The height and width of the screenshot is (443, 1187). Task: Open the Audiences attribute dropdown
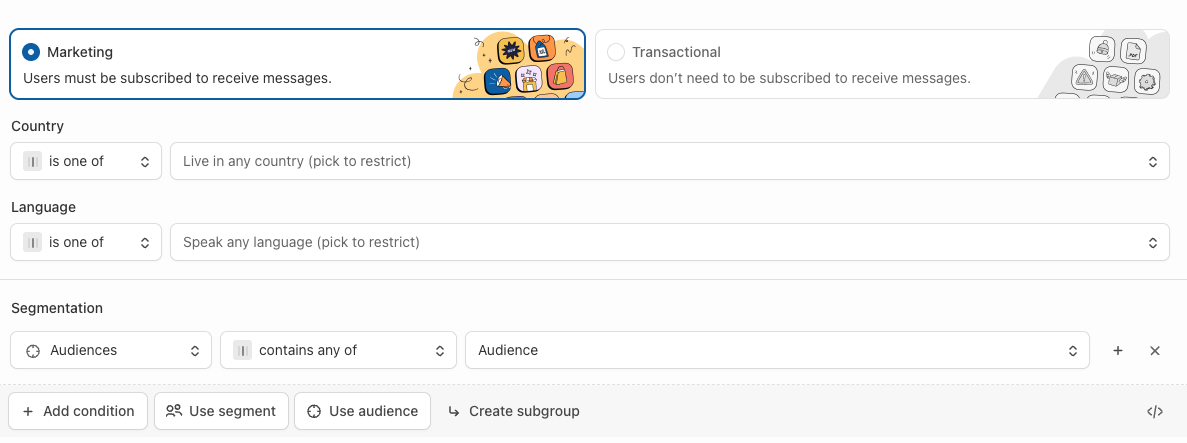[x=111, y=350]
